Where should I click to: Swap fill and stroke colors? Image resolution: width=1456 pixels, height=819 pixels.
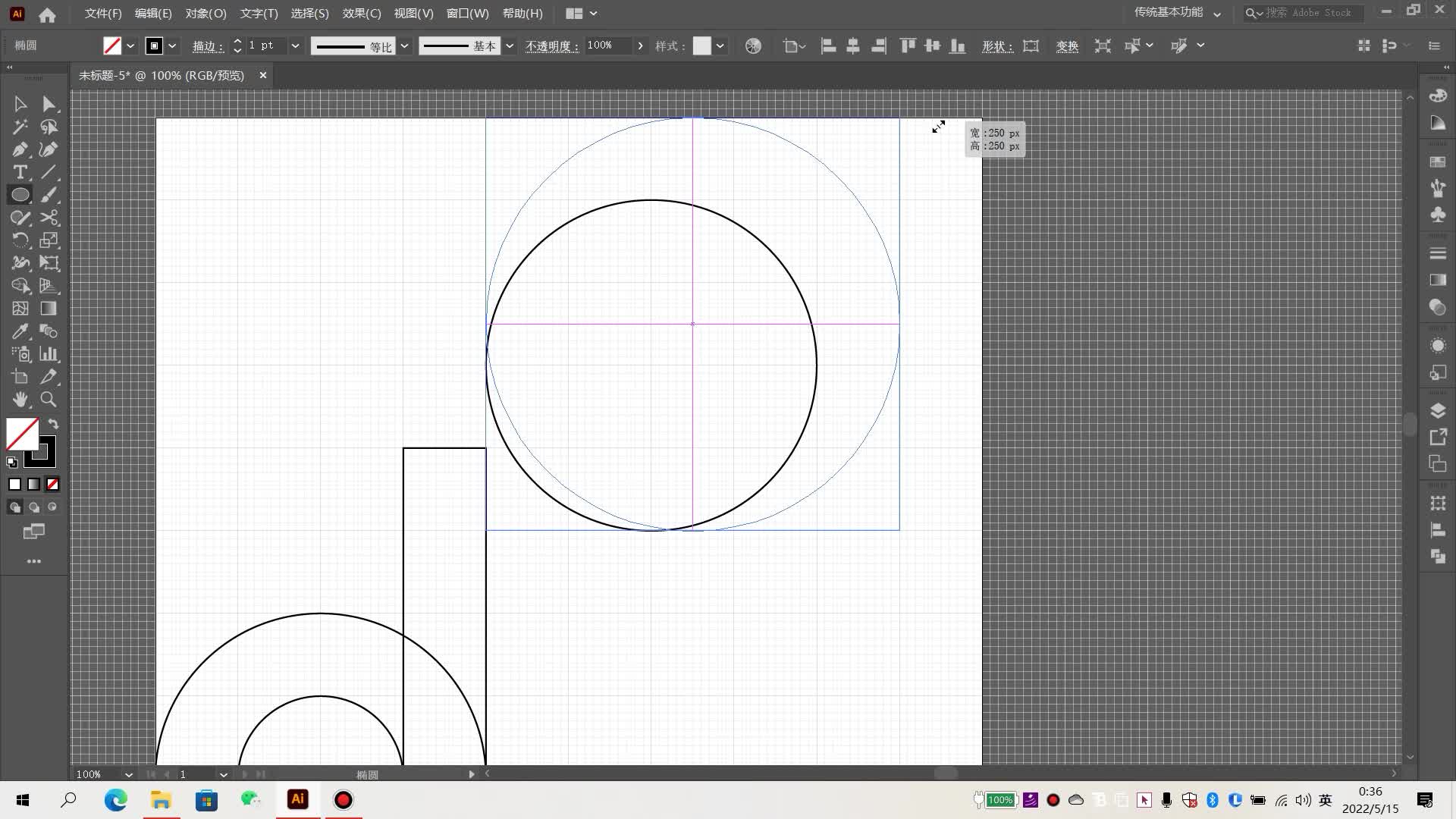[53, 424]
